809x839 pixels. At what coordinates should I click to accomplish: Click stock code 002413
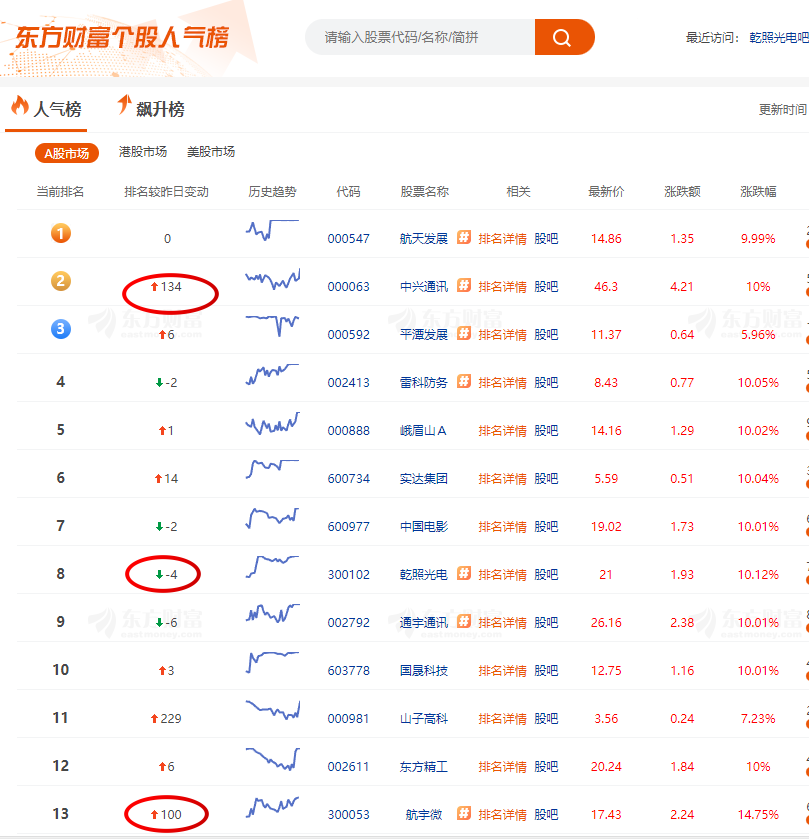click(348, 383)
